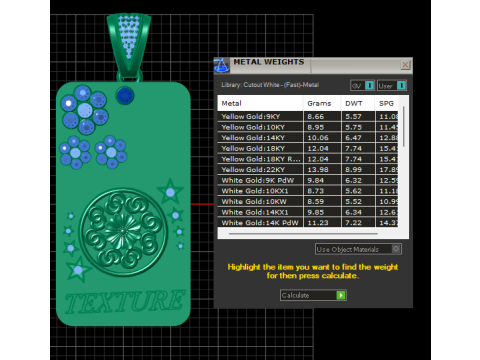Close the Metal Weights window
The width and height of the screenshot is (480, 360).
pyautogui.click(x=405, y=65)
